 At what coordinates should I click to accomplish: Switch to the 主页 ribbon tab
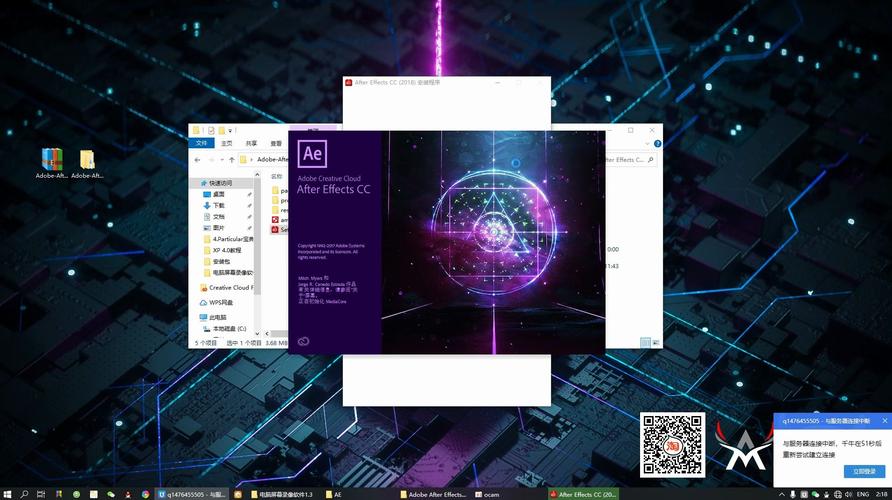click(x=226, y=143)
